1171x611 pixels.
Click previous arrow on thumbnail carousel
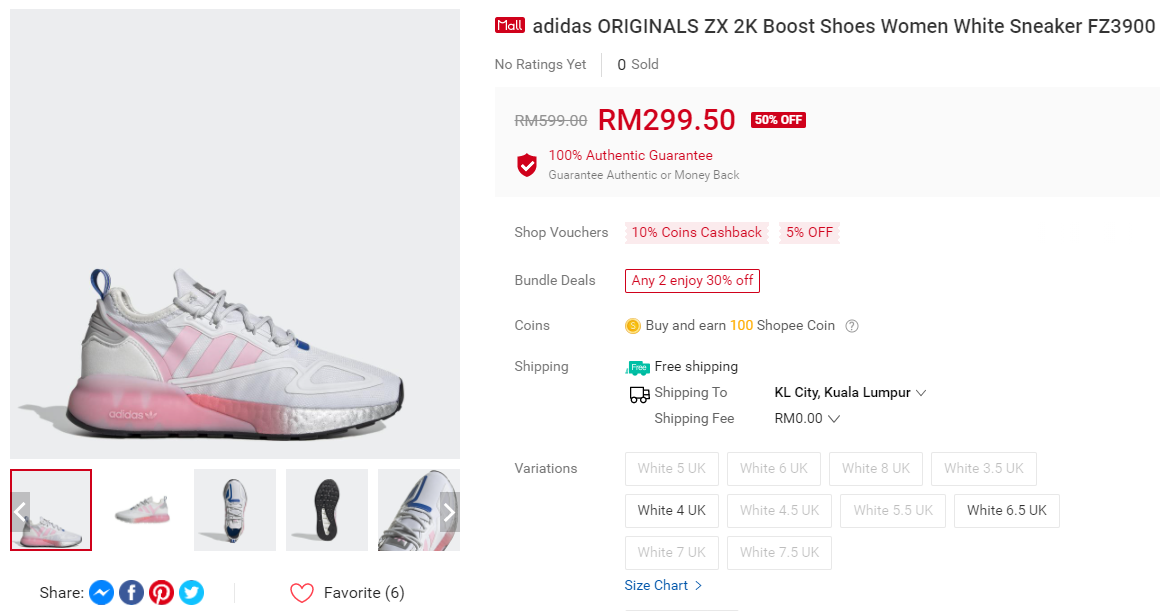coord(20,512)
